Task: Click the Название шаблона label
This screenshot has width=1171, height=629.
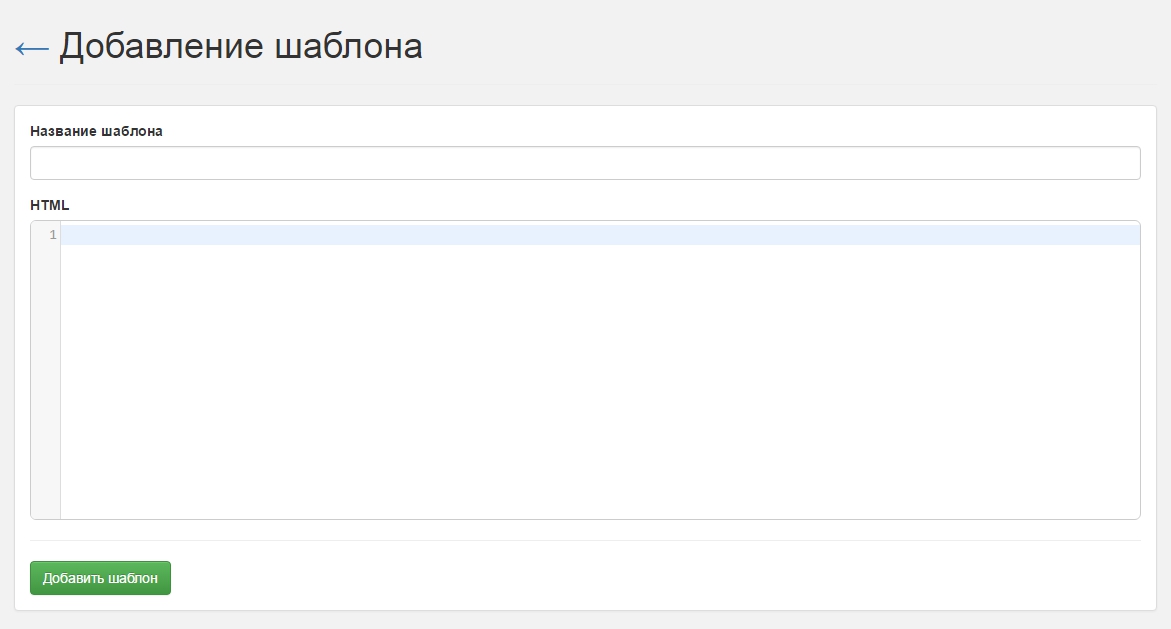Action: pos(96,131)
